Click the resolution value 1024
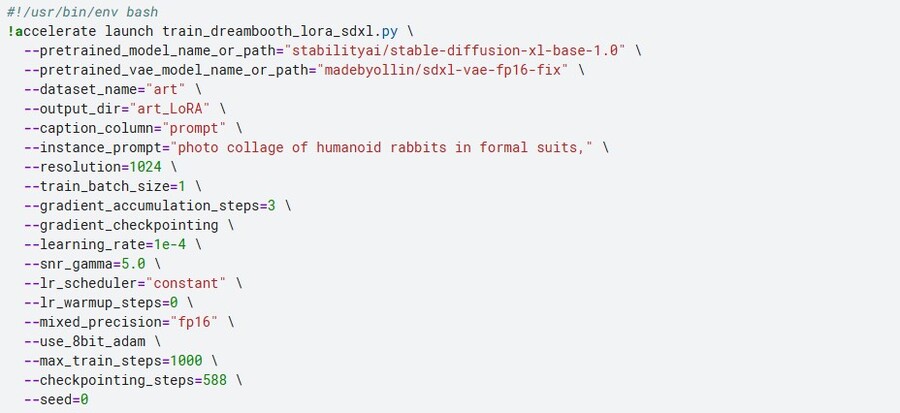The height and width of the screenshot is (413, 900). point(145,167)
